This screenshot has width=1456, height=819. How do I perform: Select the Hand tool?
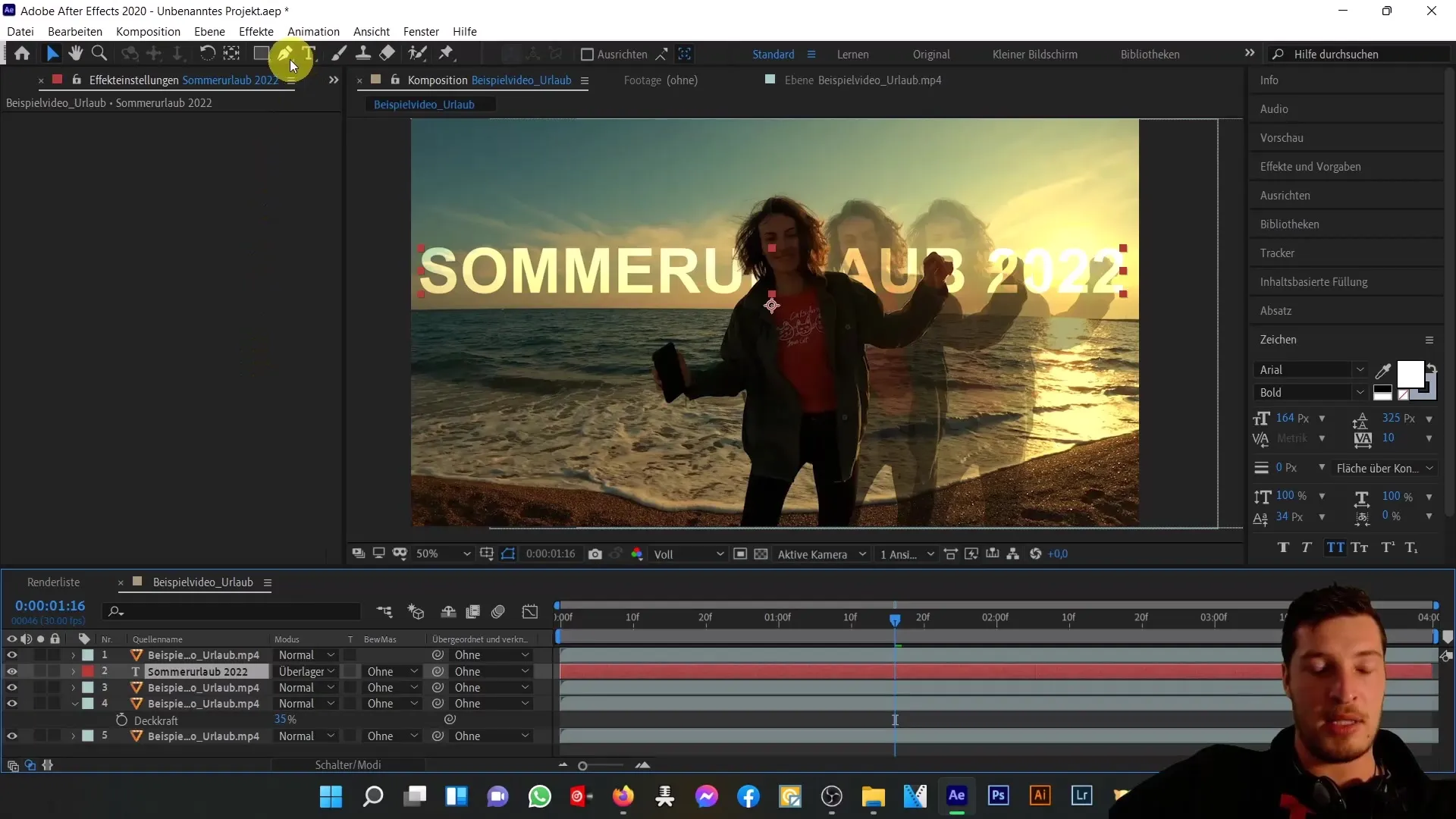[75, 54]
